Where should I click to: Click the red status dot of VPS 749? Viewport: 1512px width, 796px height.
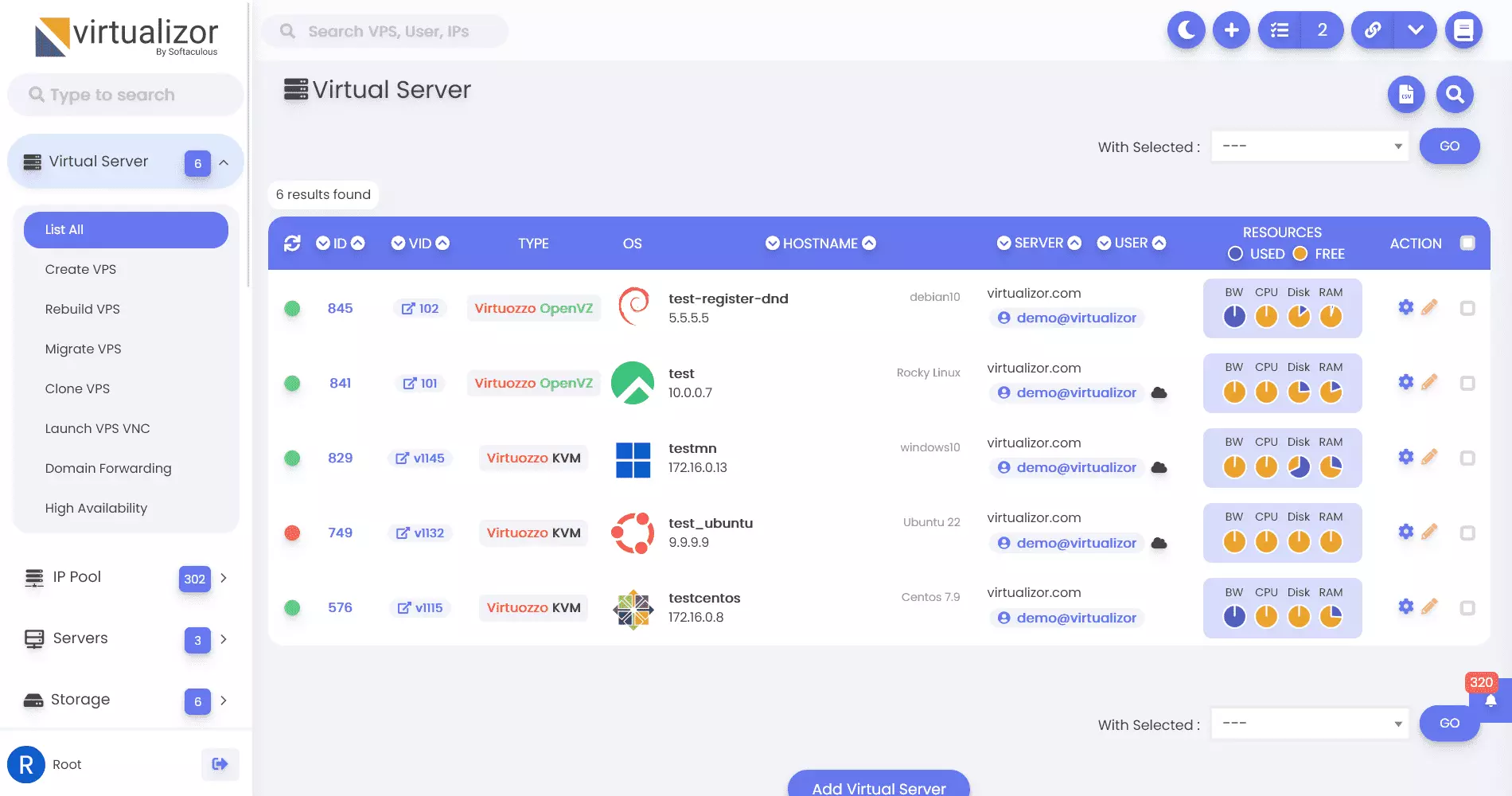[x=292, y=533]
